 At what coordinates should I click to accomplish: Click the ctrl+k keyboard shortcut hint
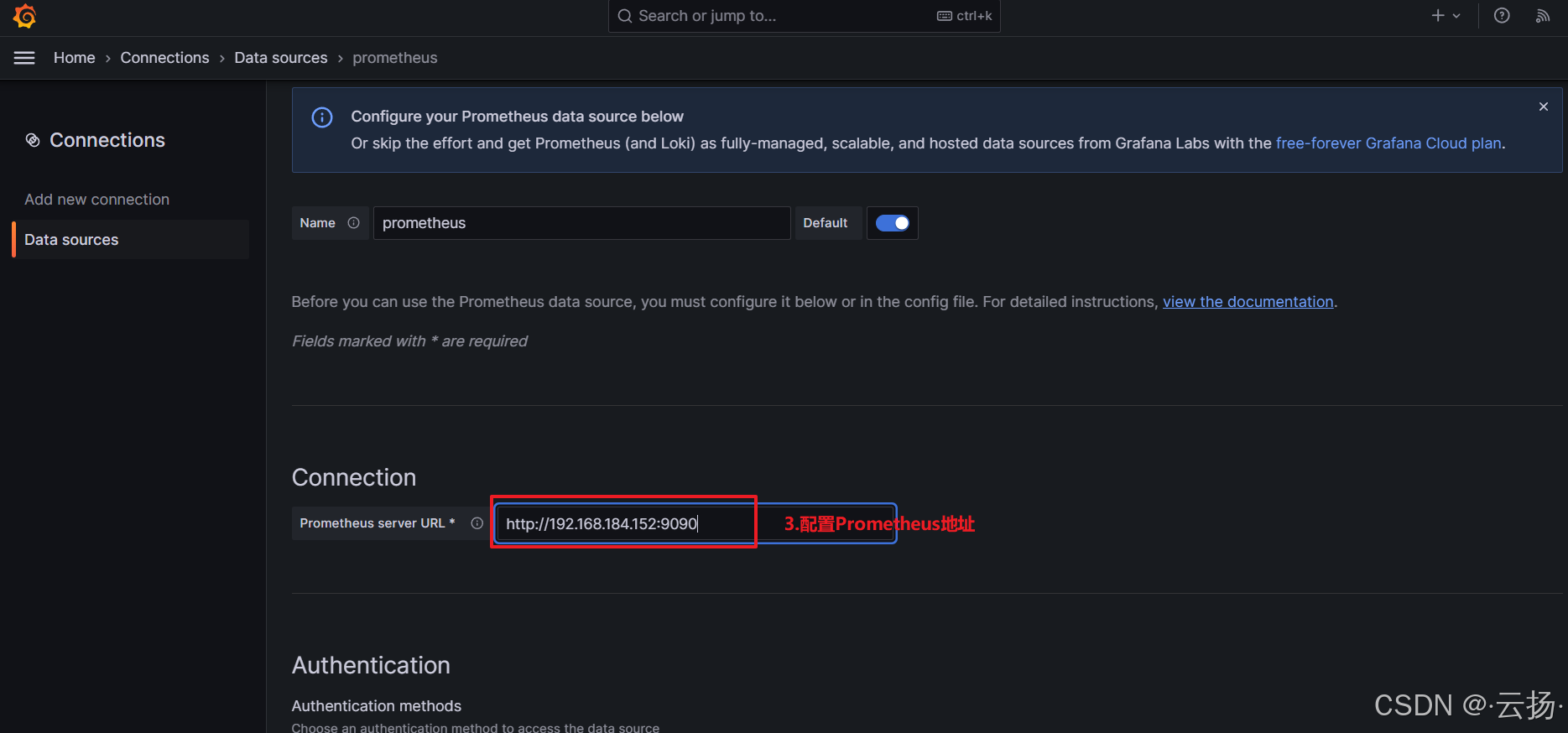pos(965,16)
